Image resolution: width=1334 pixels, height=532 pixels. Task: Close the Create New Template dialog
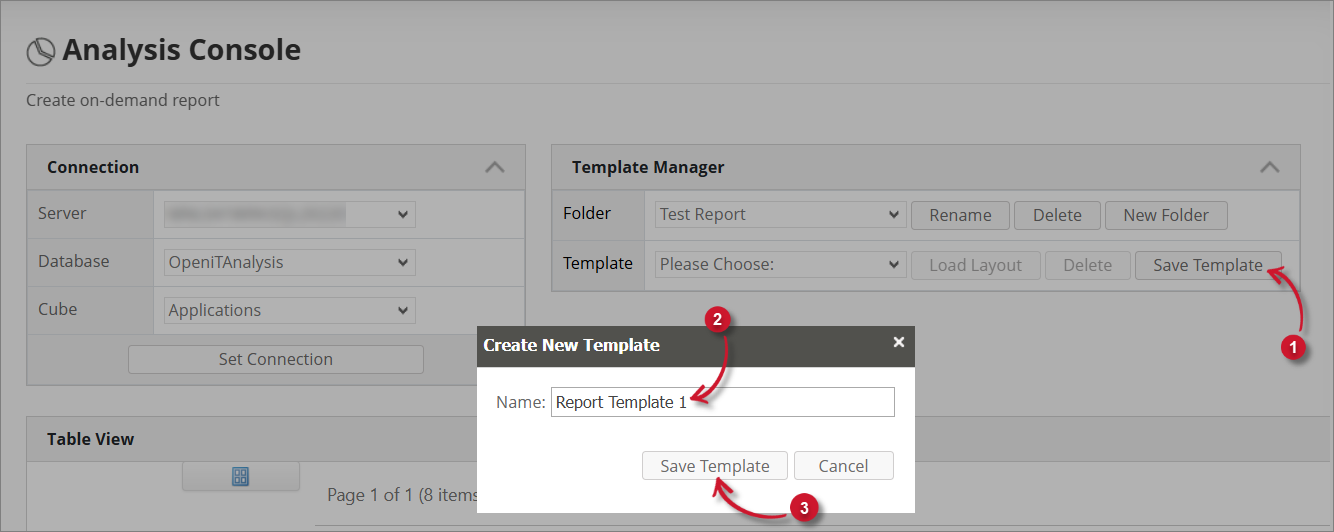coord(898,342)
